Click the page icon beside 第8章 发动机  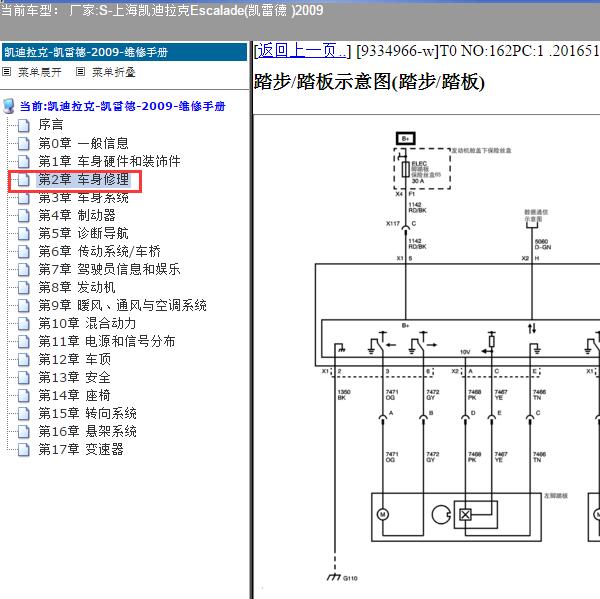point(24,287)
